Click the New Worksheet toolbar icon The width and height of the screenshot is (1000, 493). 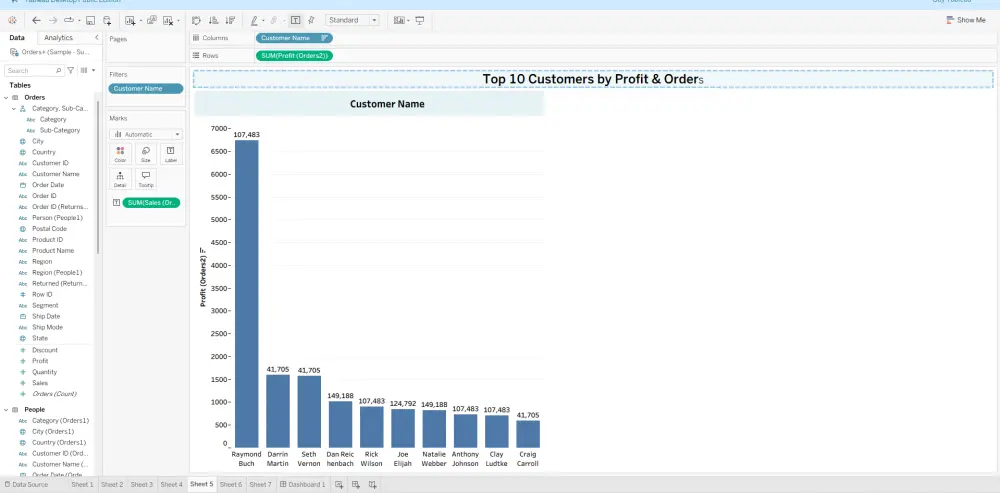tap(130, 20)
